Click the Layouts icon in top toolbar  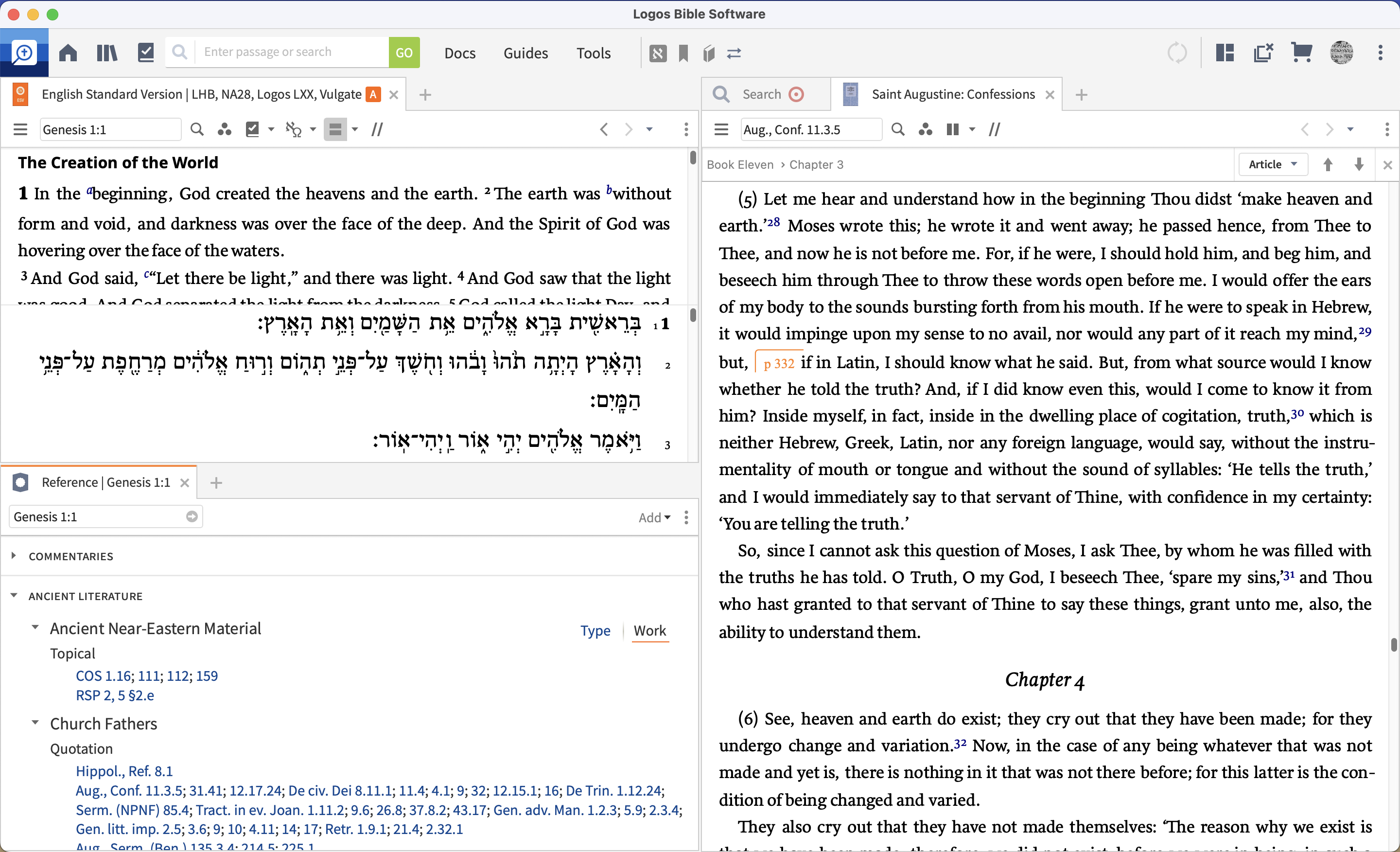(x=1225, y=53)
